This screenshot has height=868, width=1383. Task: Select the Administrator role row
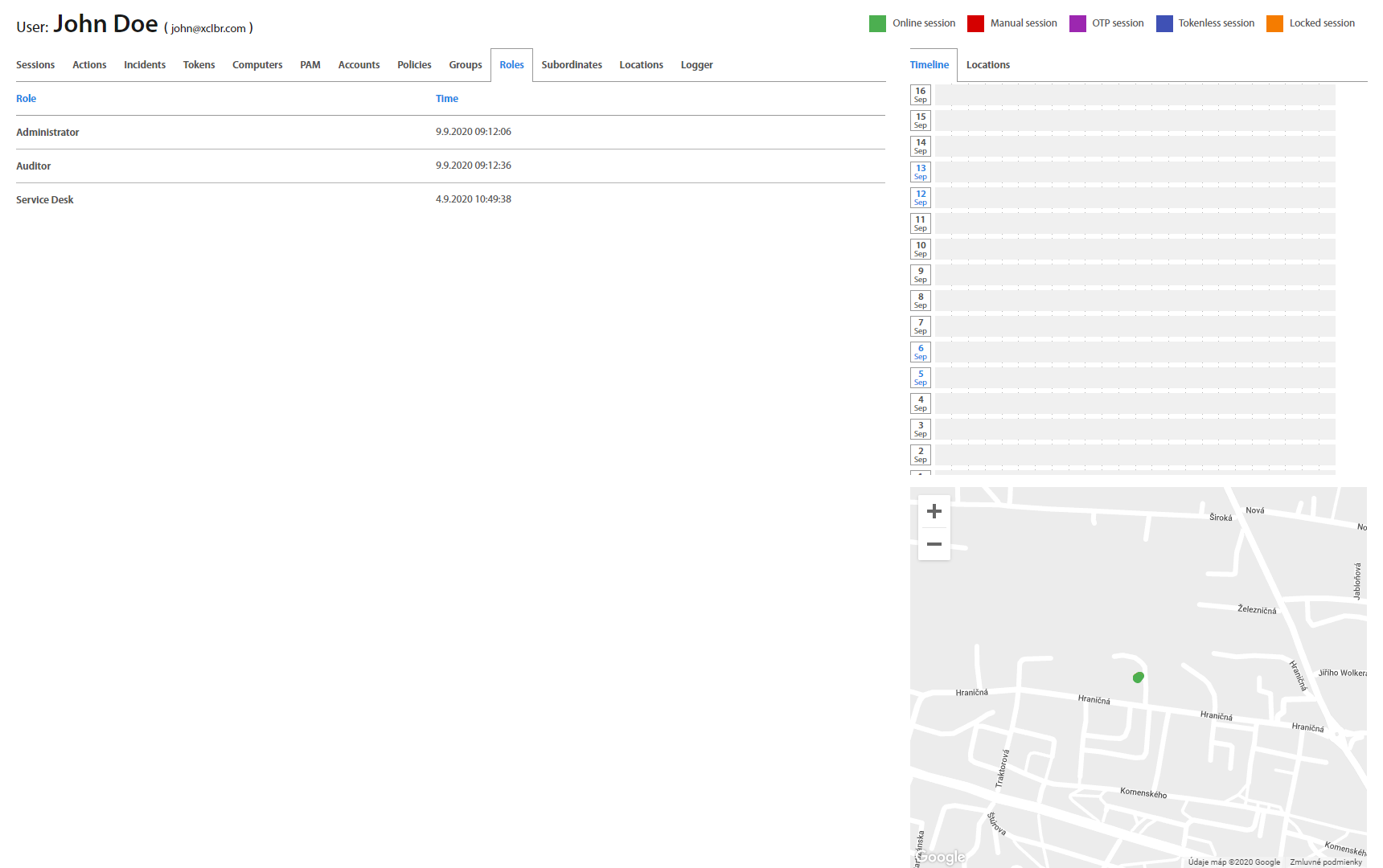coord(48,133)
